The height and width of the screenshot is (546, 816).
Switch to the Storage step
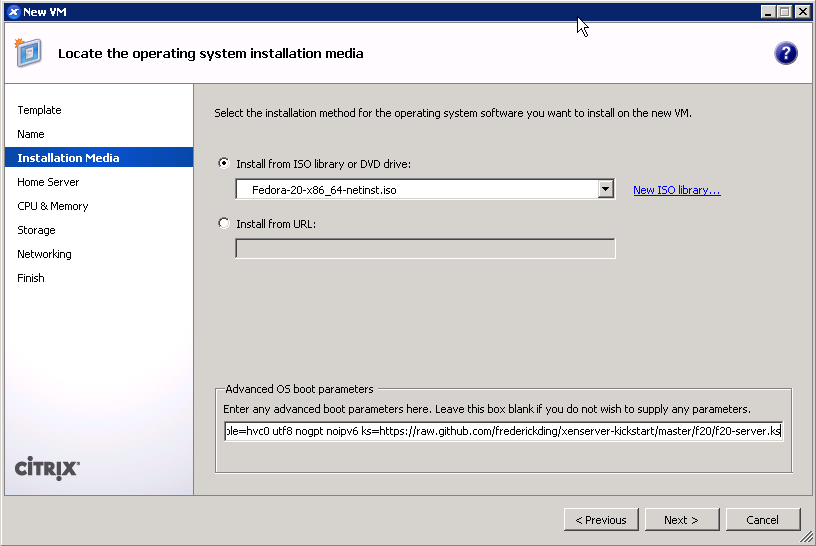pos(36,230)
